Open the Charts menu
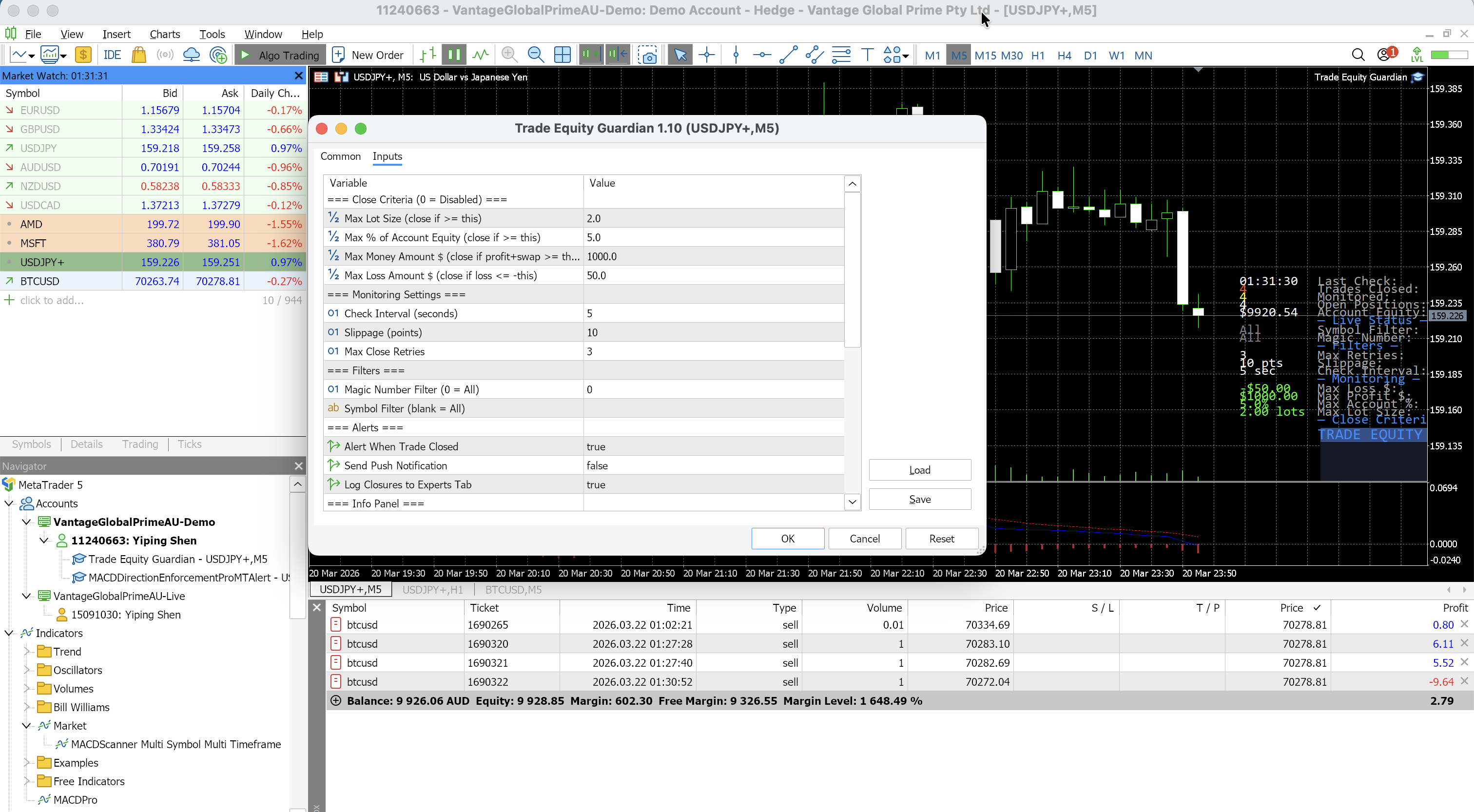Viewport: 1474px width, 812px height. (165, 34)
